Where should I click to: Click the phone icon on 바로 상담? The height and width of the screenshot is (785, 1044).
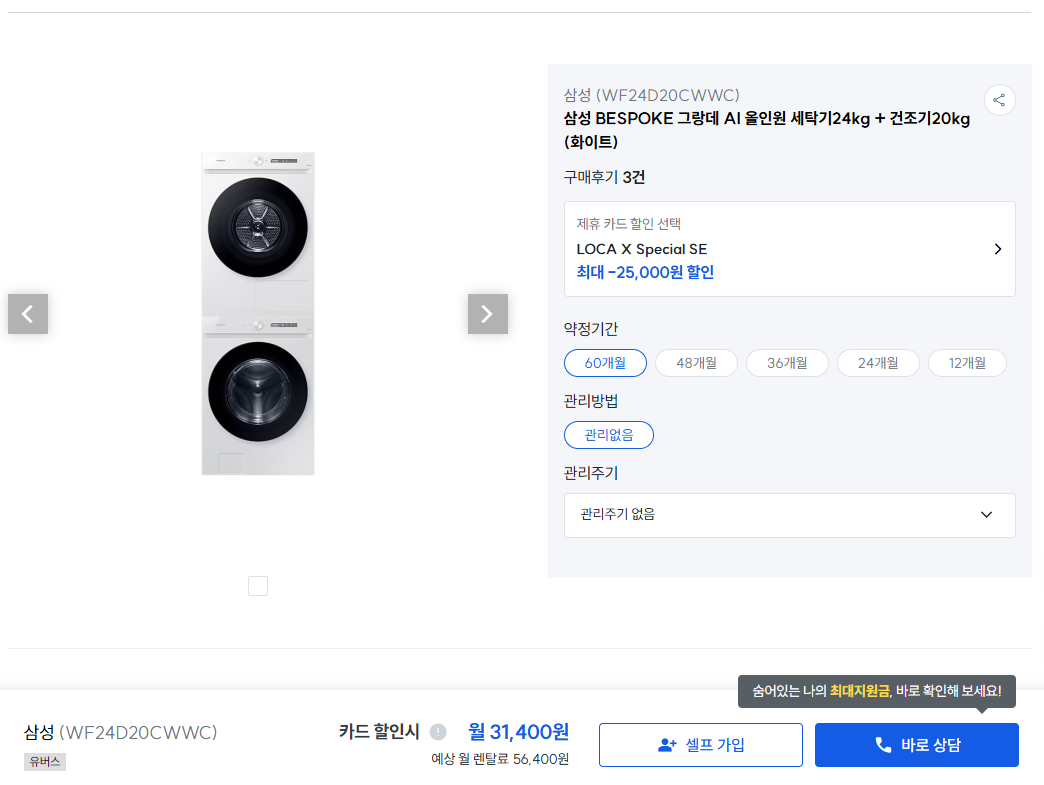pyautogui.click(x=883, y=745)
